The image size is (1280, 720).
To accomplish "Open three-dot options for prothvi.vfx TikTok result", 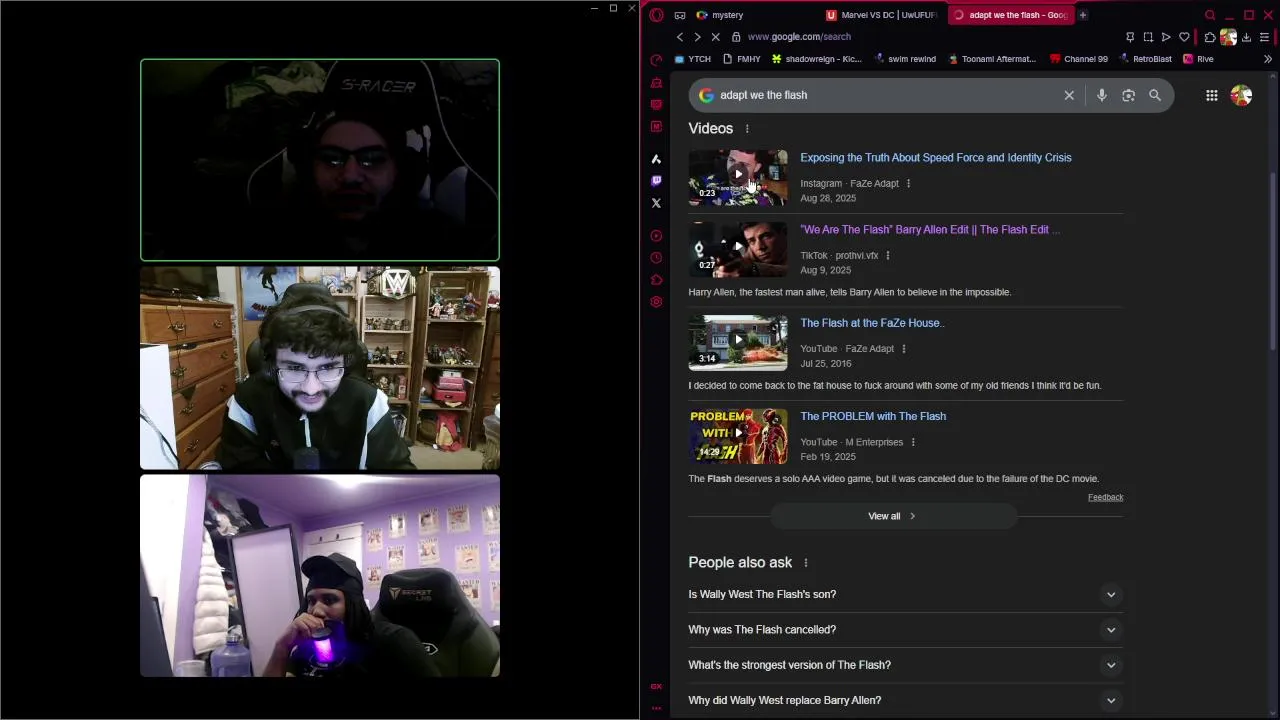I will pyautogui.click(x=887, y=256).
